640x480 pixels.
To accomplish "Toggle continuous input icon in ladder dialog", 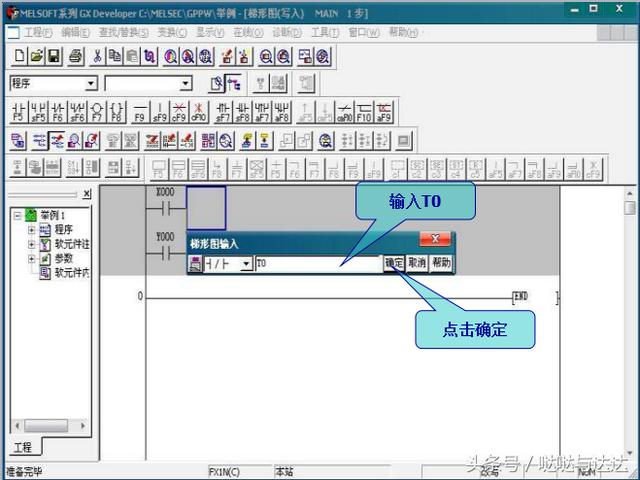I will click(195, 264).
